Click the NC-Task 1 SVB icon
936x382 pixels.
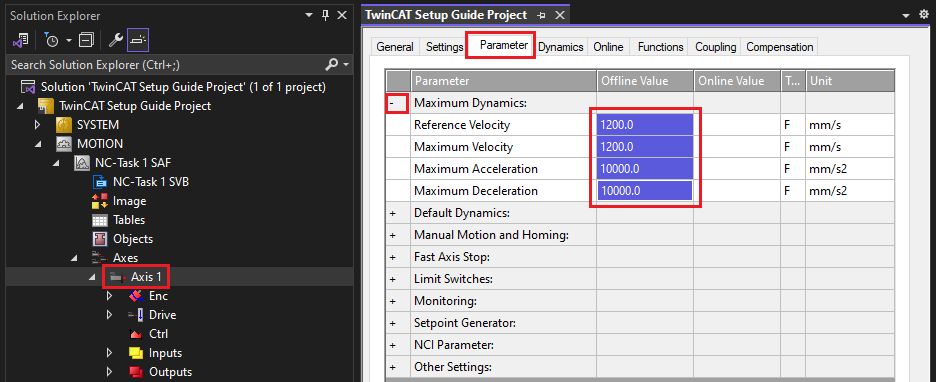click(x=100, y=182)
